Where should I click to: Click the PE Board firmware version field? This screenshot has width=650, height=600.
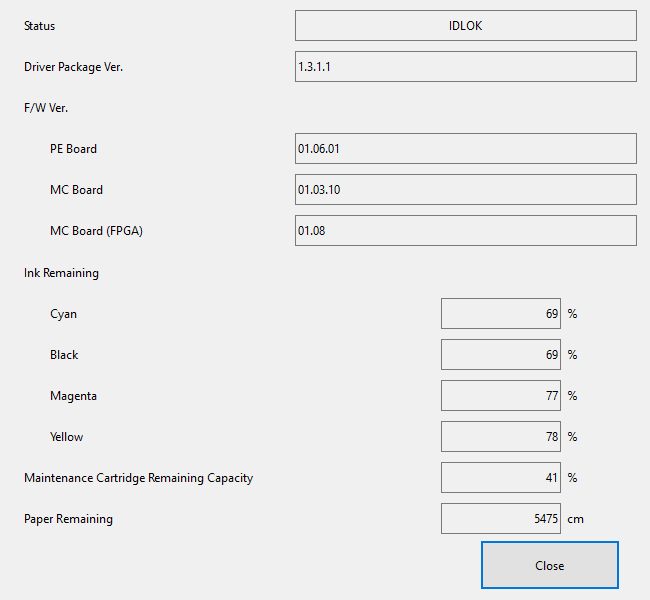(x=465, y=149)
